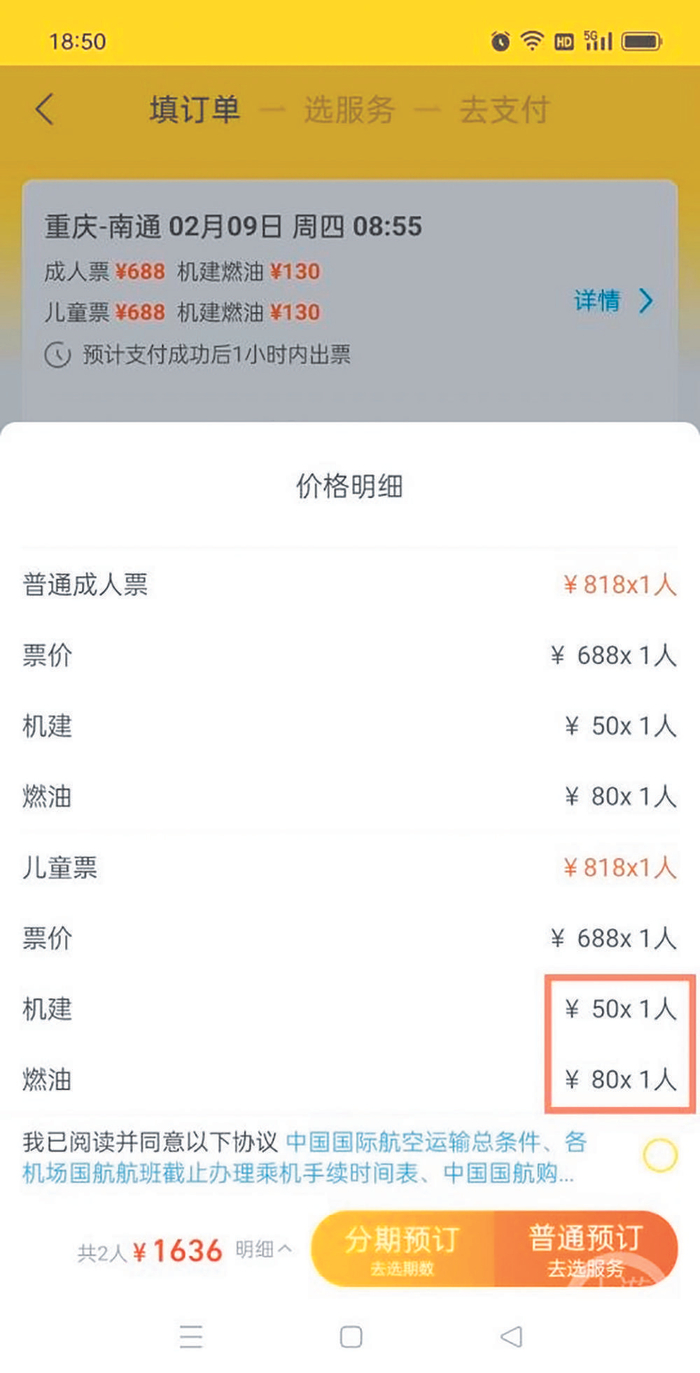
Task: Collapse the 明细 price breakdown
Action: click(264, 1249)
